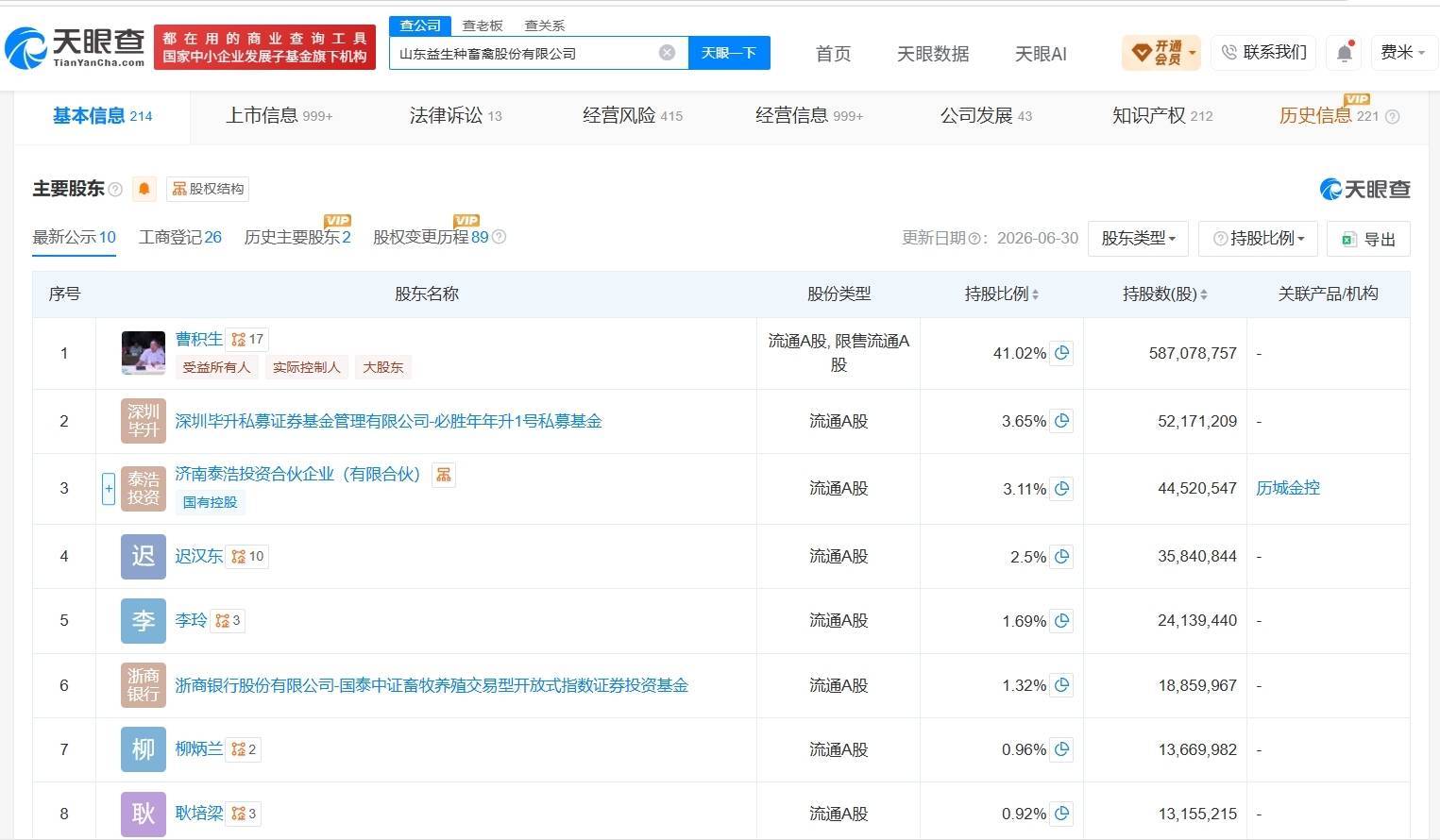
Task: Open 浙商银行股份有限公司 fund shareholder link
Action: (x=432, y=685)
